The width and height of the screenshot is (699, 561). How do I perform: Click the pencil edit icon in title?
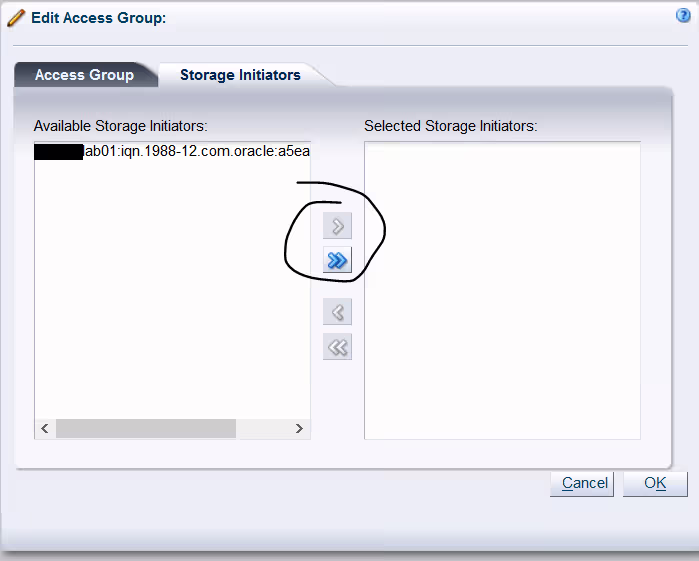tap(16, 18)
